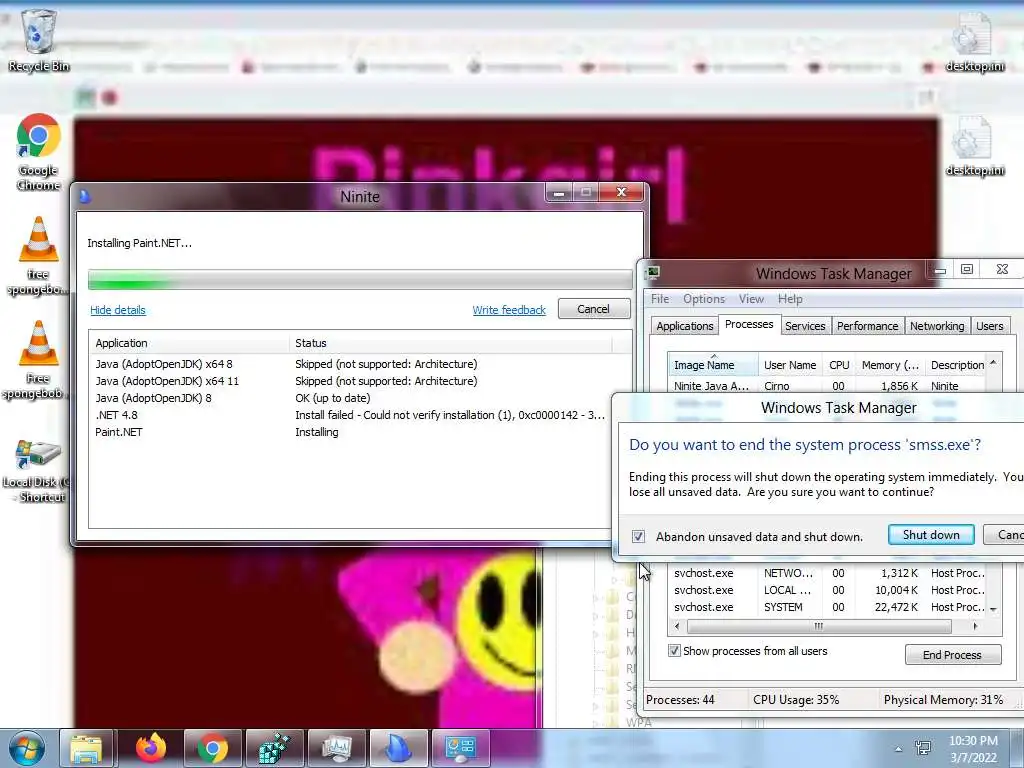The image size is (1024, 768).
Task: Select the lower desktop.ini file icon
Action: (x=974, y=146)
